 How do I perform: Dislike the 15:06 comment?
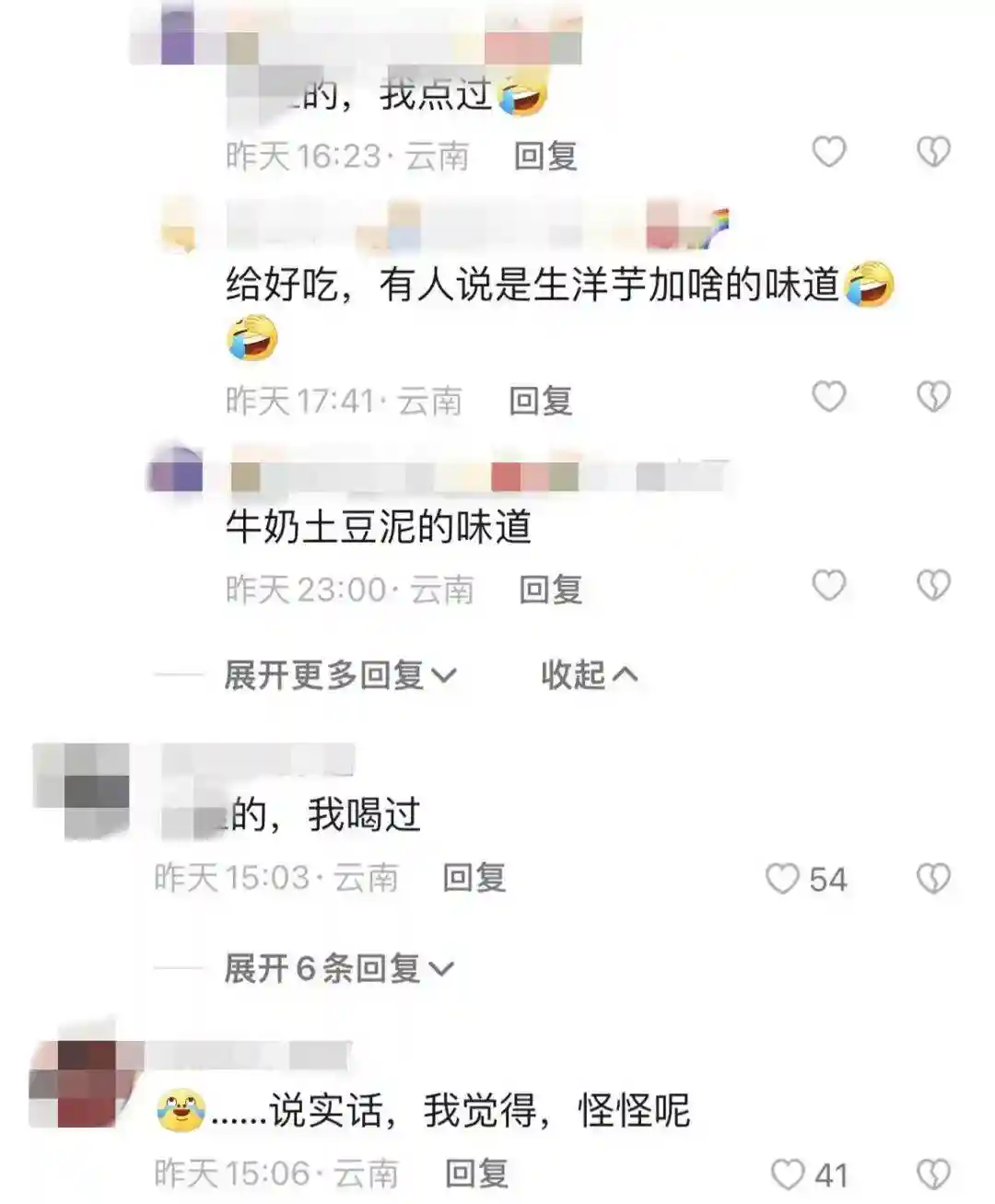point(933,1175)
